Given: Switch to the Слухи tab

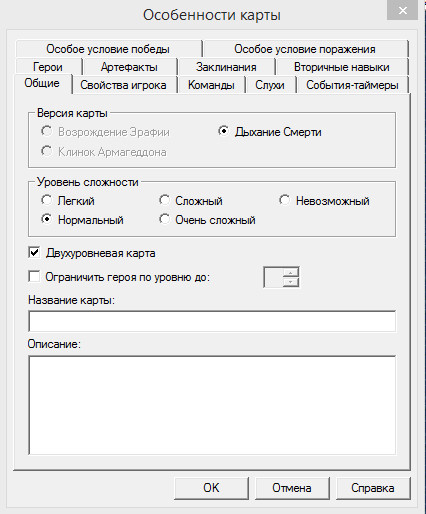Looking at the screenshot, I should (270, 85).
